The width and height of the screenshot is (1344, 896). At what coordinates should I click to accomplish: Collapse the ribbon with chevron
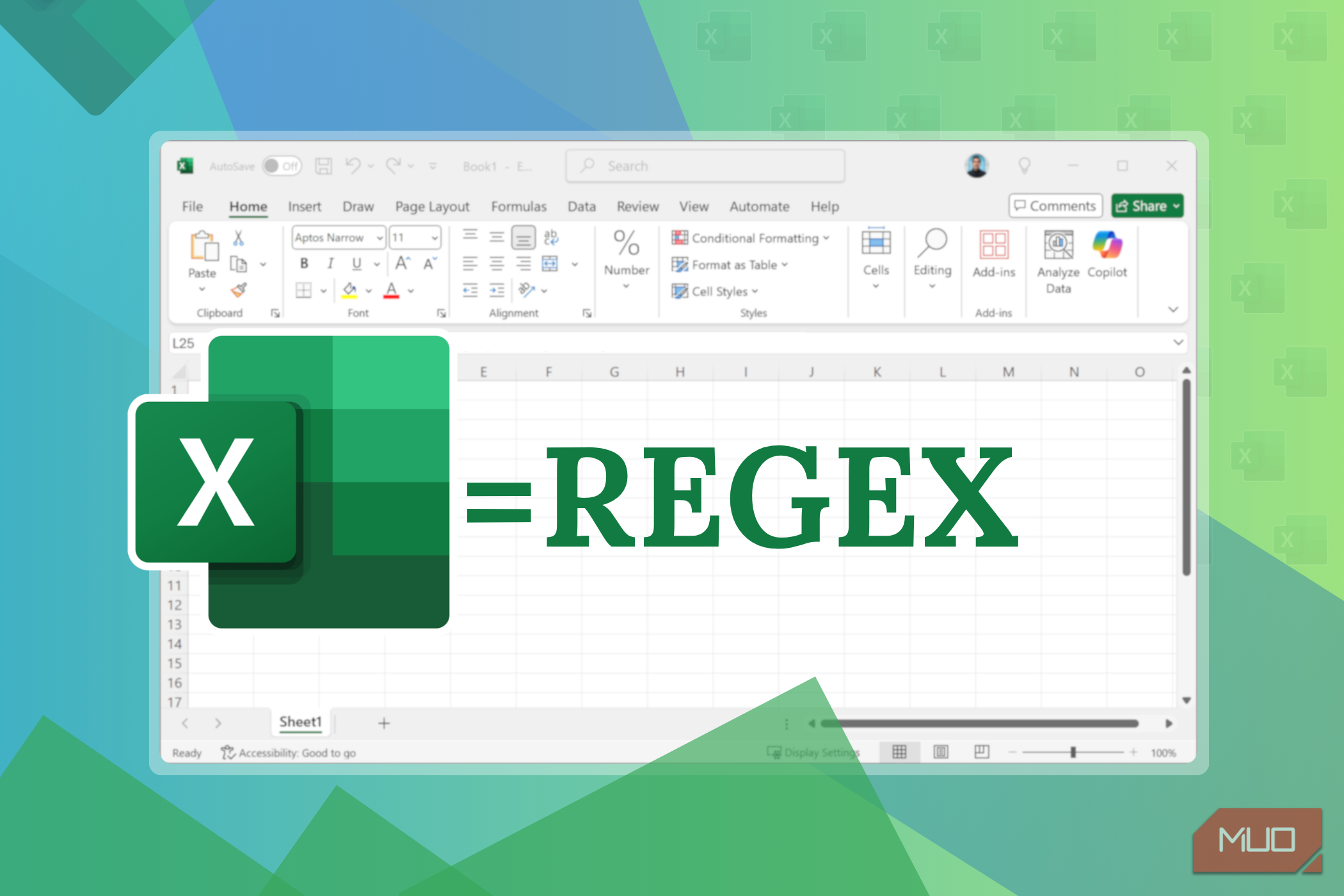point(1173,310)
